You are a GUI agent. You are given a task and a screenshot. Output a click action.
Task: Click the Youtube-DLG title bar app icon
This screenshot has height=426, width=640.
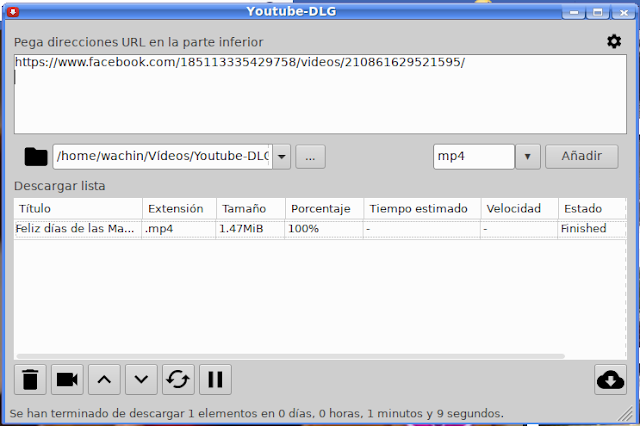point(13,12)
